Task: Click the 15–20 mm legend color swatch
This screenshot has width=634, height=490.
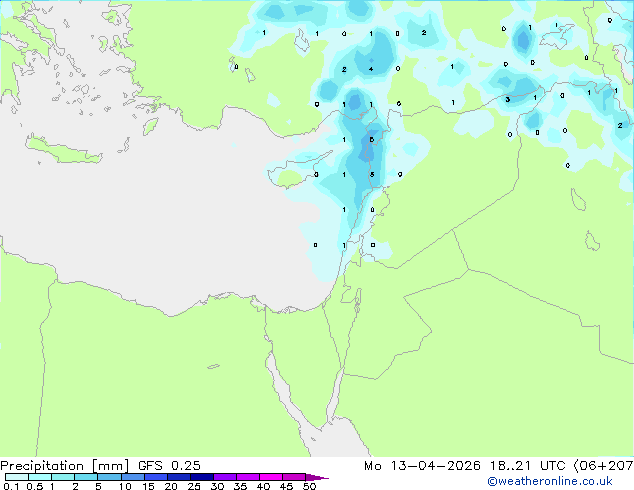Action: click(155, 477)
